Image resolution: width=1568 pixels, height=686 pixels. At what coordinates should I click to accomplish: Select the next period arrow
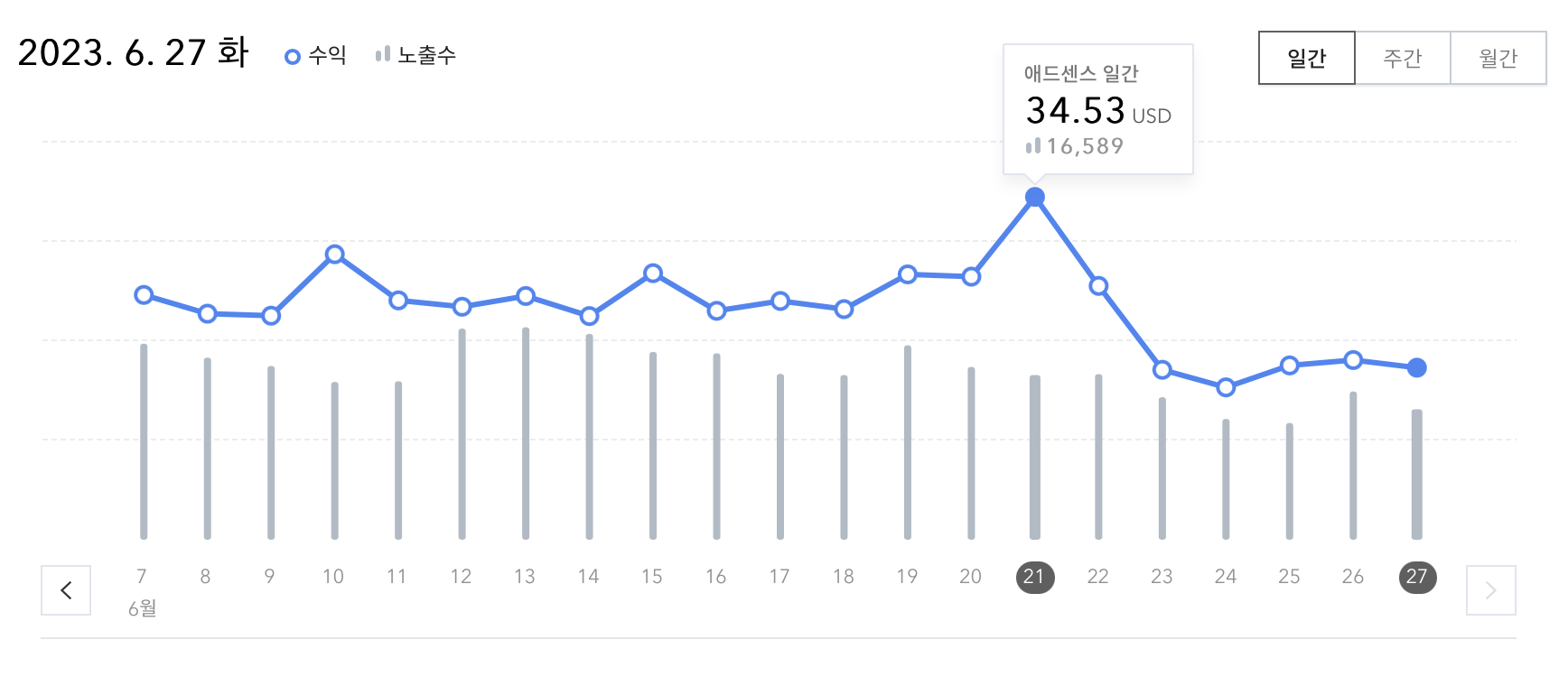(x=1492, y=590)
